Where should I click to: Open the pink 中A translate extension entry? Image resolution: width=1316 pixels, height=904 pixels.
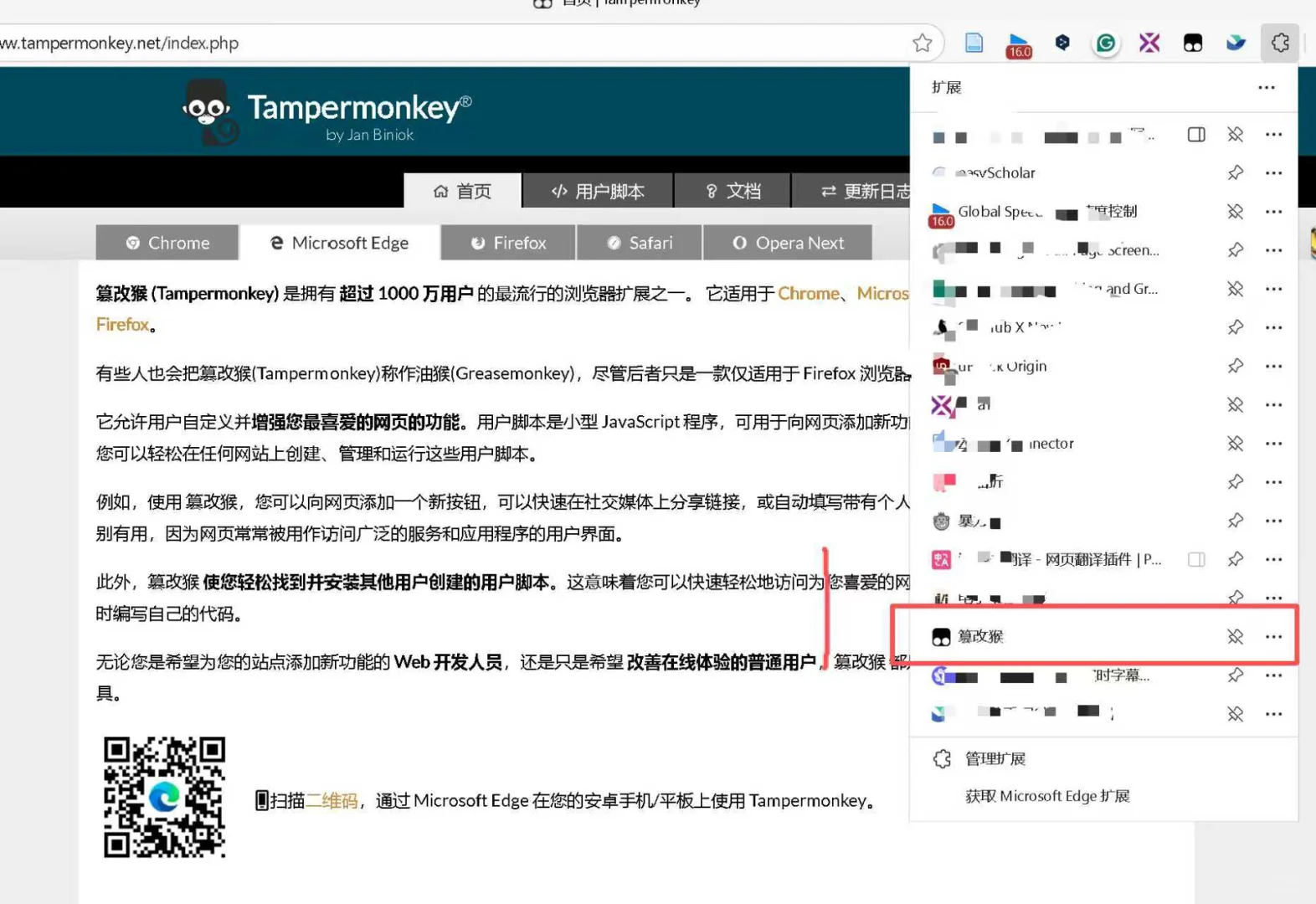tap(1046, 559)
